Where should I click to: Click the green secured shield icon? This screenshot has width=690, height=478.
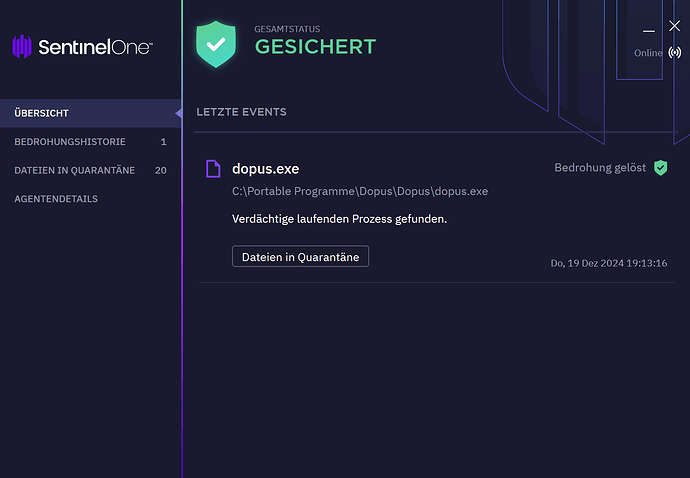click(x=216, y=44)
